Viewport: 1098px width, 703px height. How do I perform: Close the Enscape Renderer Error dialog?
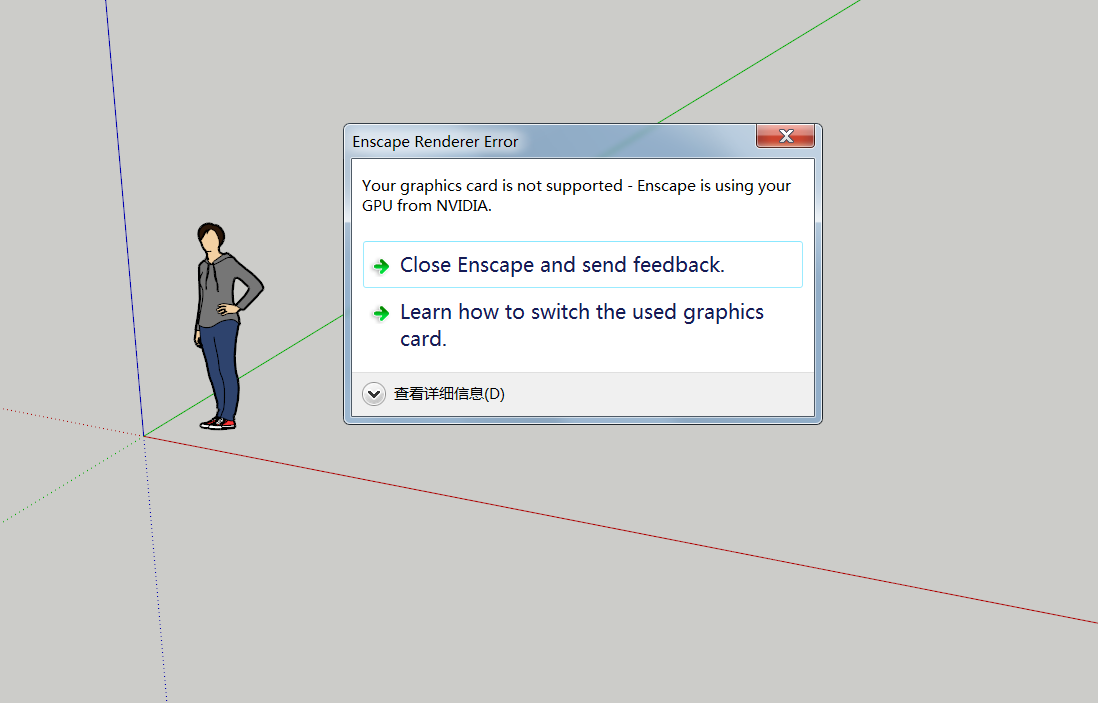pyautogui.click(x=786, y=136)
